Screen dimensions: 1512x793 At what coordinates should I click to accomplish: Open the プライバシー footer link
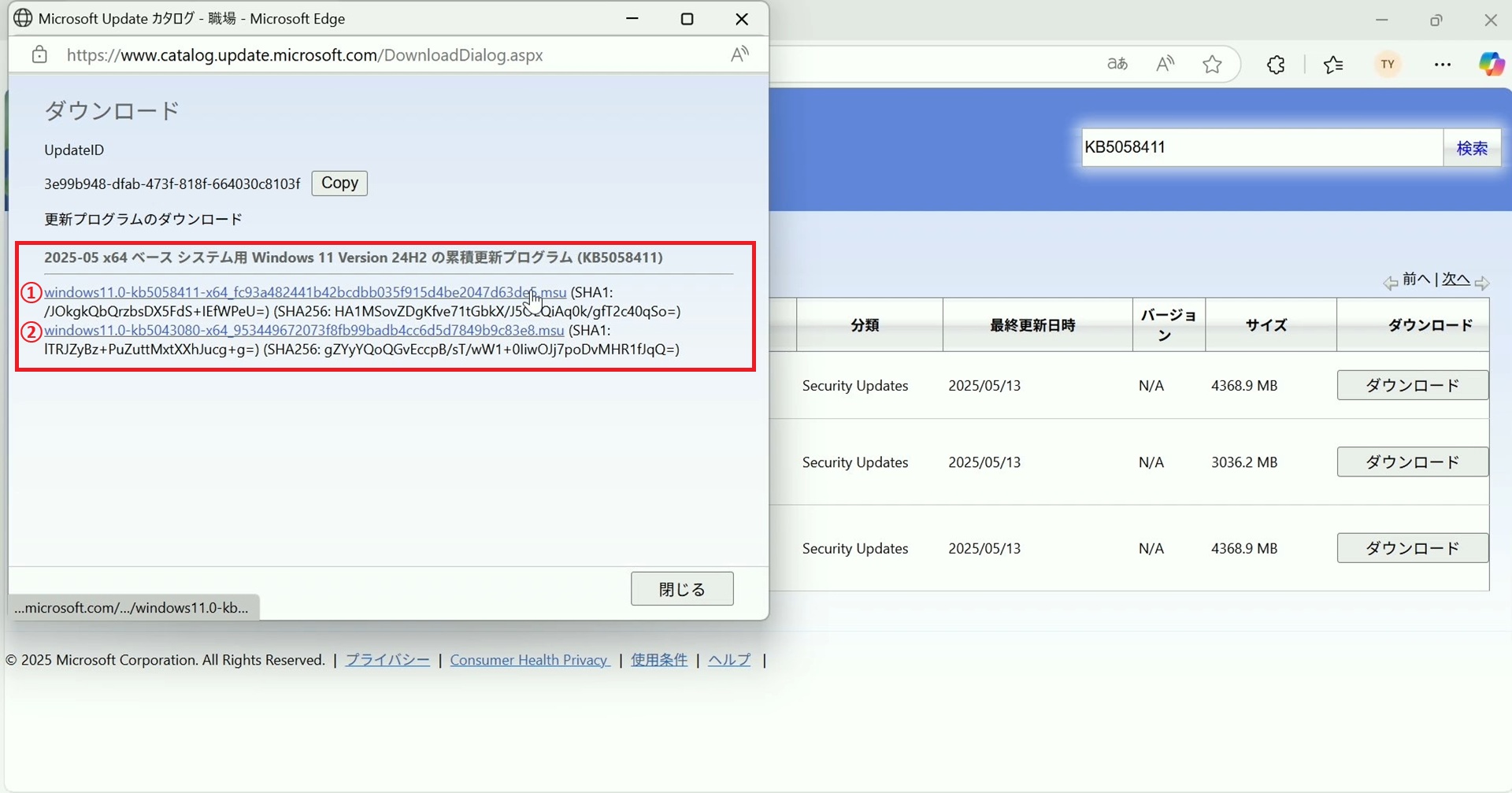[x=387, y=660]
